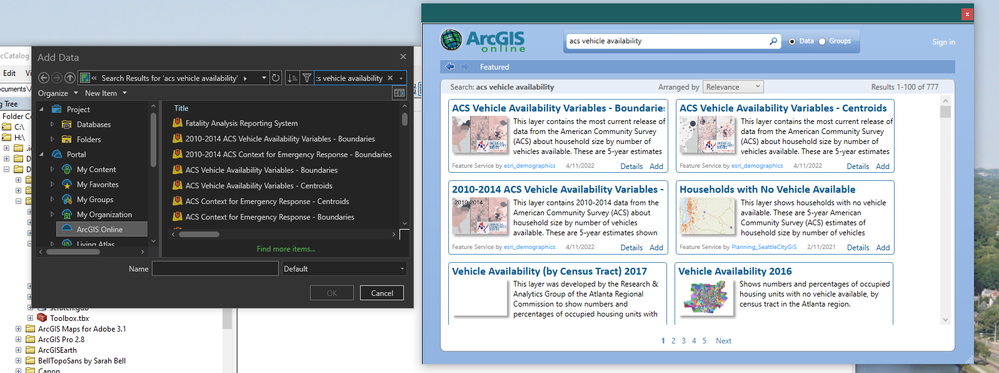Screen dimensions: 999x373
Task: Clear the vehicle availability search text
Action: pos(390,78)
